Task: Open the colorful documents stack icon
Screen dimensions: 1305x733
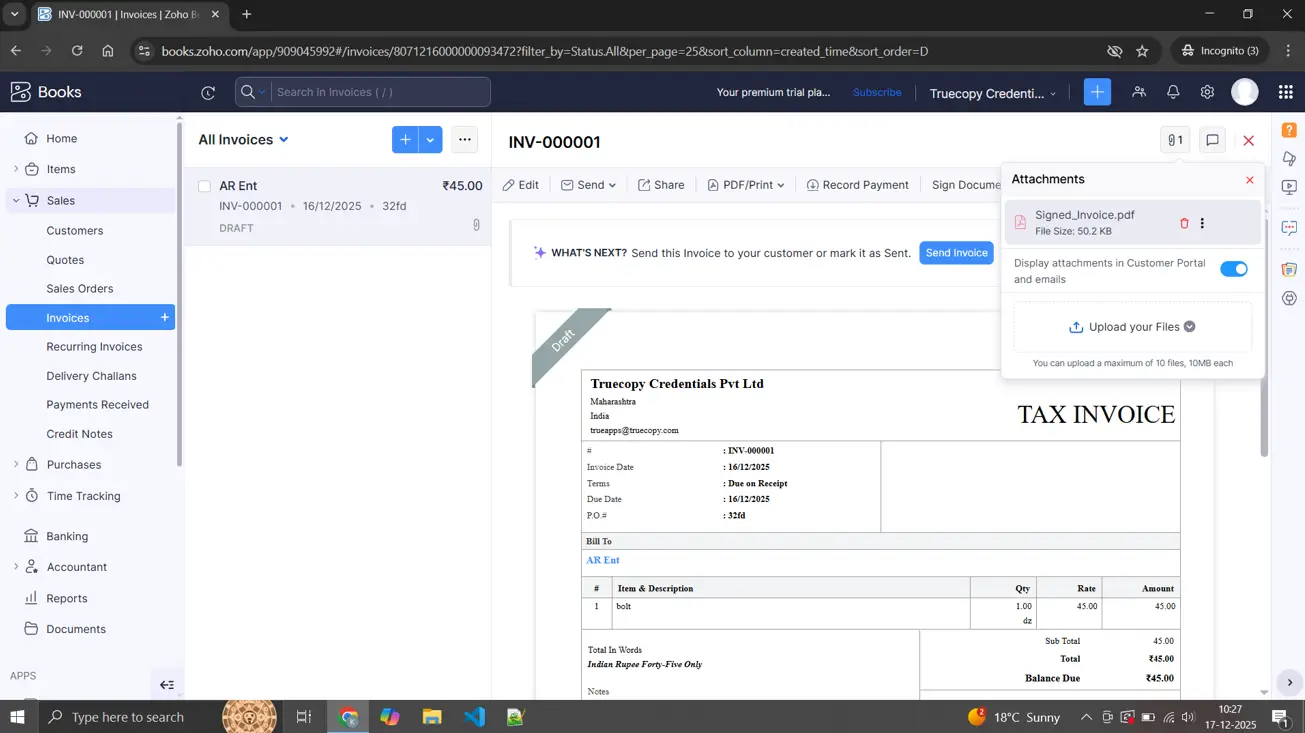Action: [1289, 269]
